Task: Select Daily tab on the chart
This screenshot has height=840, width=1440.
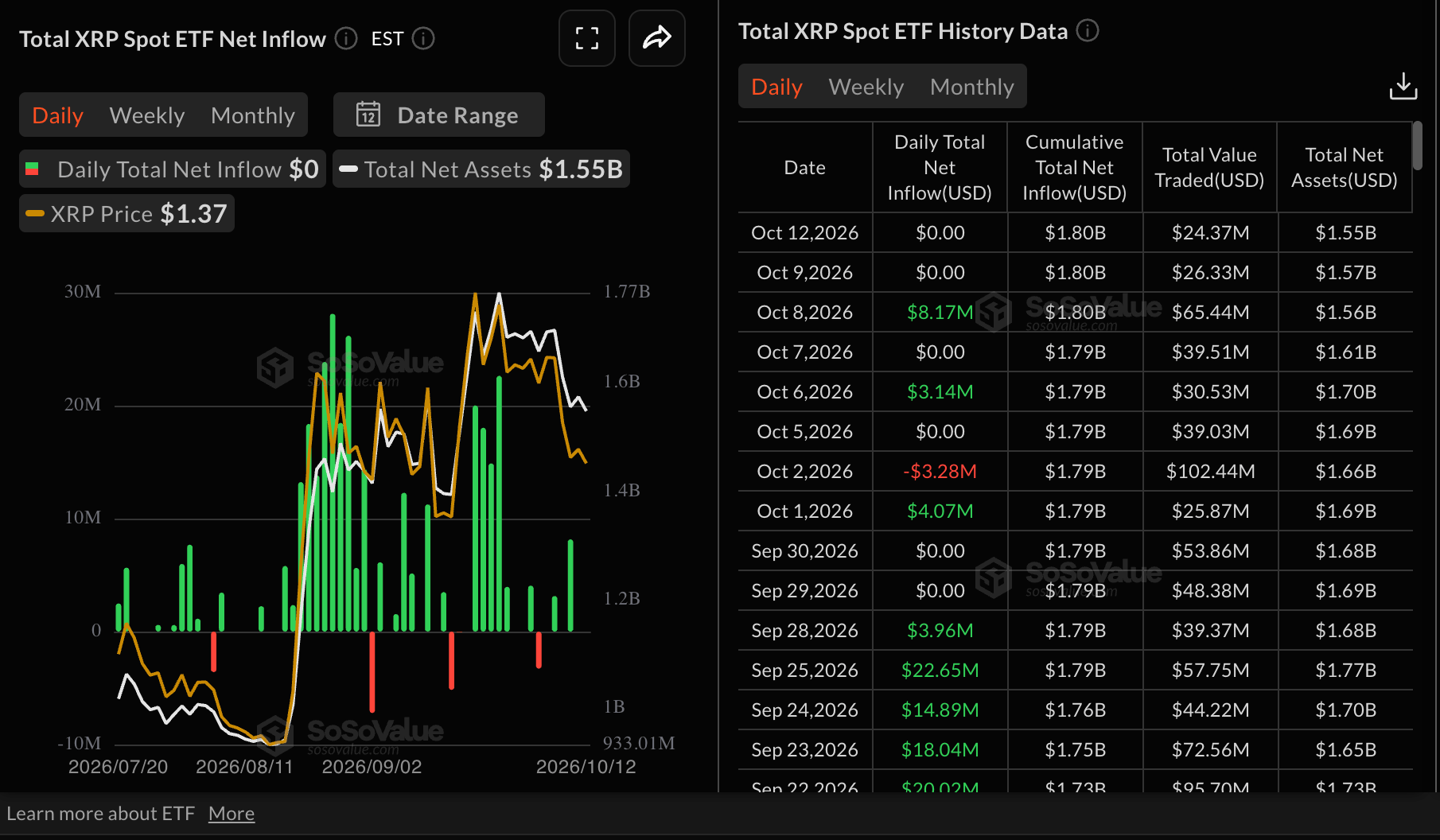Action: [58, 115]
